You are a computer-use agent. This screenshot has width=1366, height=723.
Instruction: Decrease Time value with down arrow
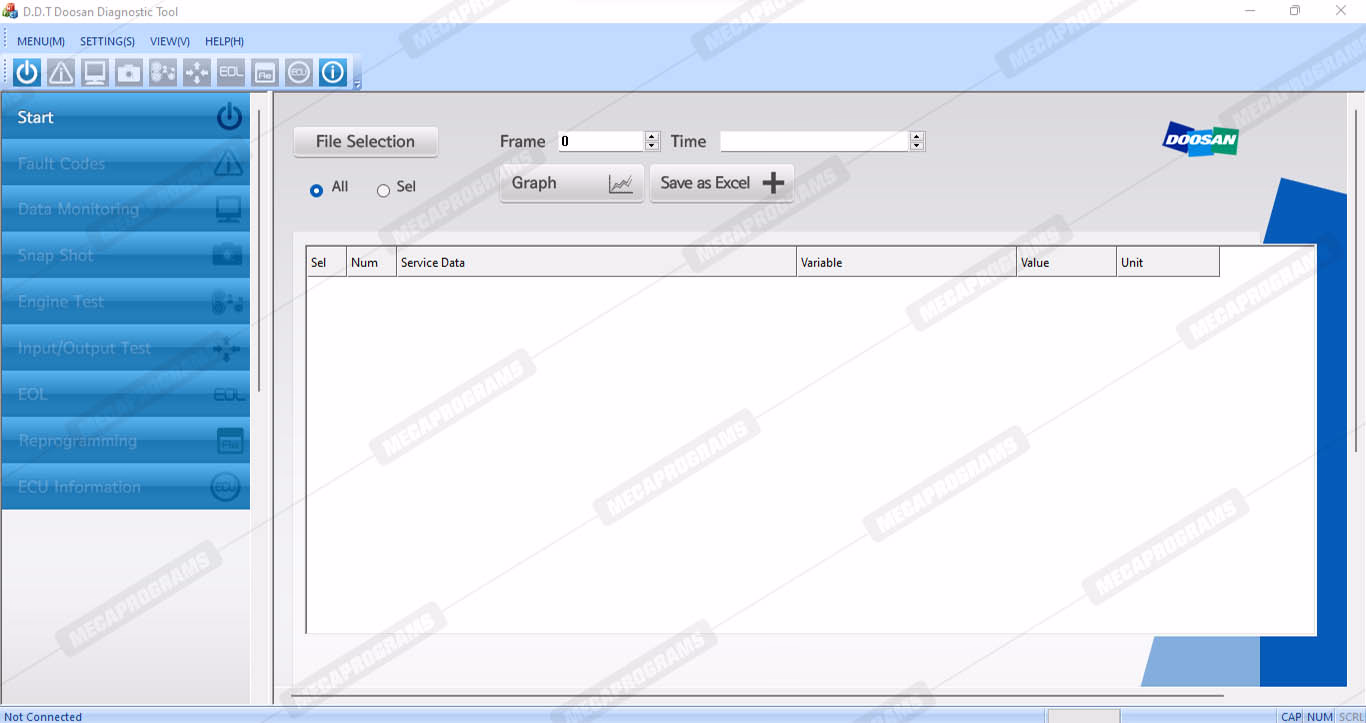917,146
